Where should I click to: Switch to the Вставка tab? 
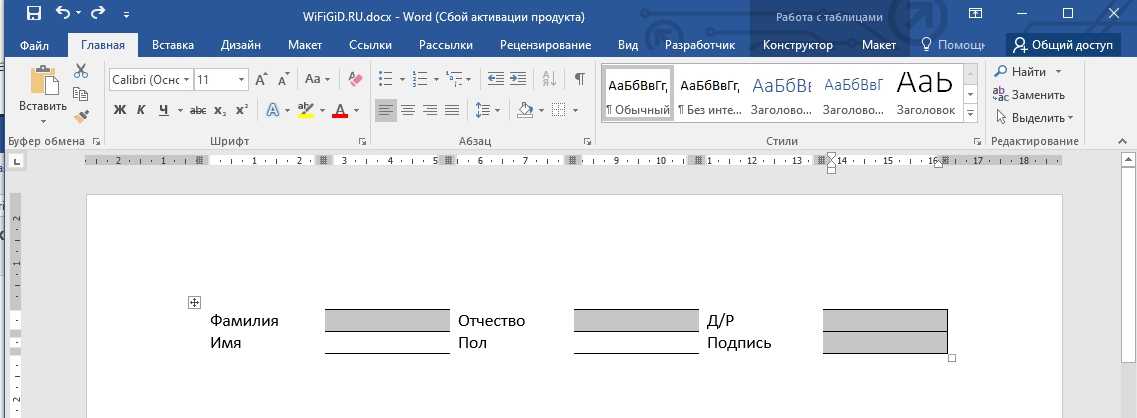[173, 45]
